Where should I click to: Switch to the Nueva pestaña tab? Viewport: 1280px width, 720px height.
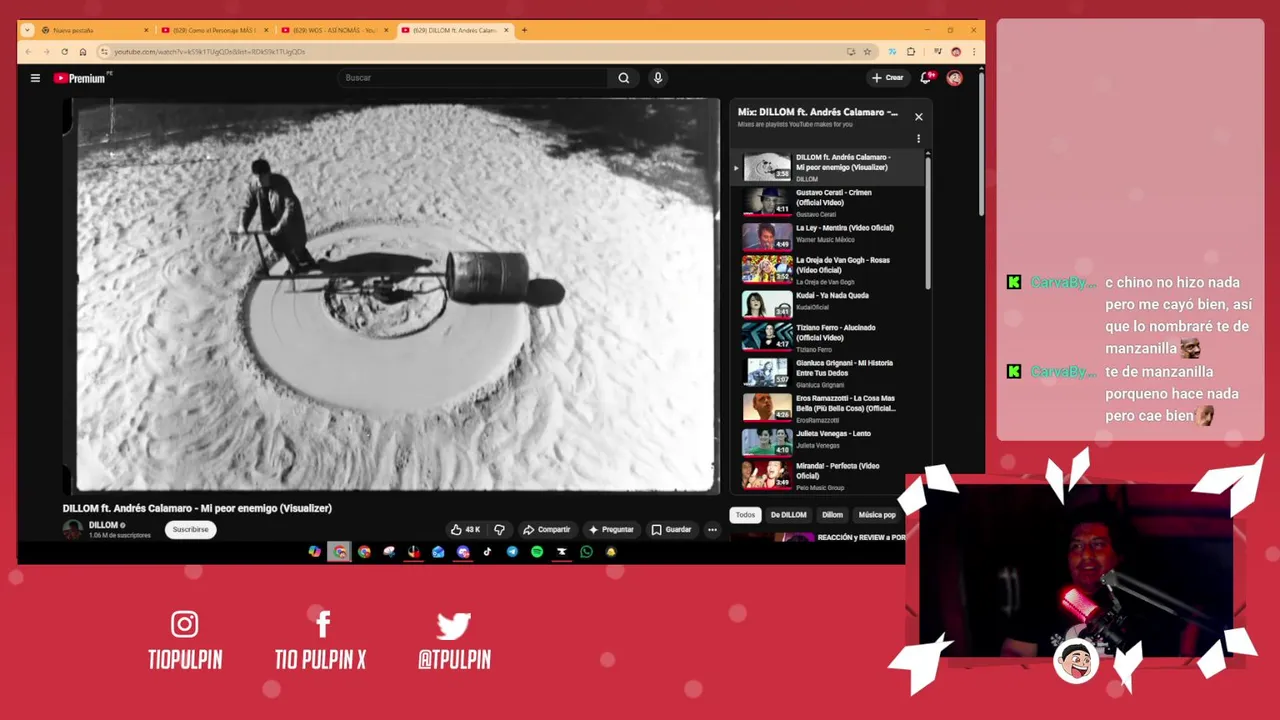pyautogui.click(x=95, y=30)
